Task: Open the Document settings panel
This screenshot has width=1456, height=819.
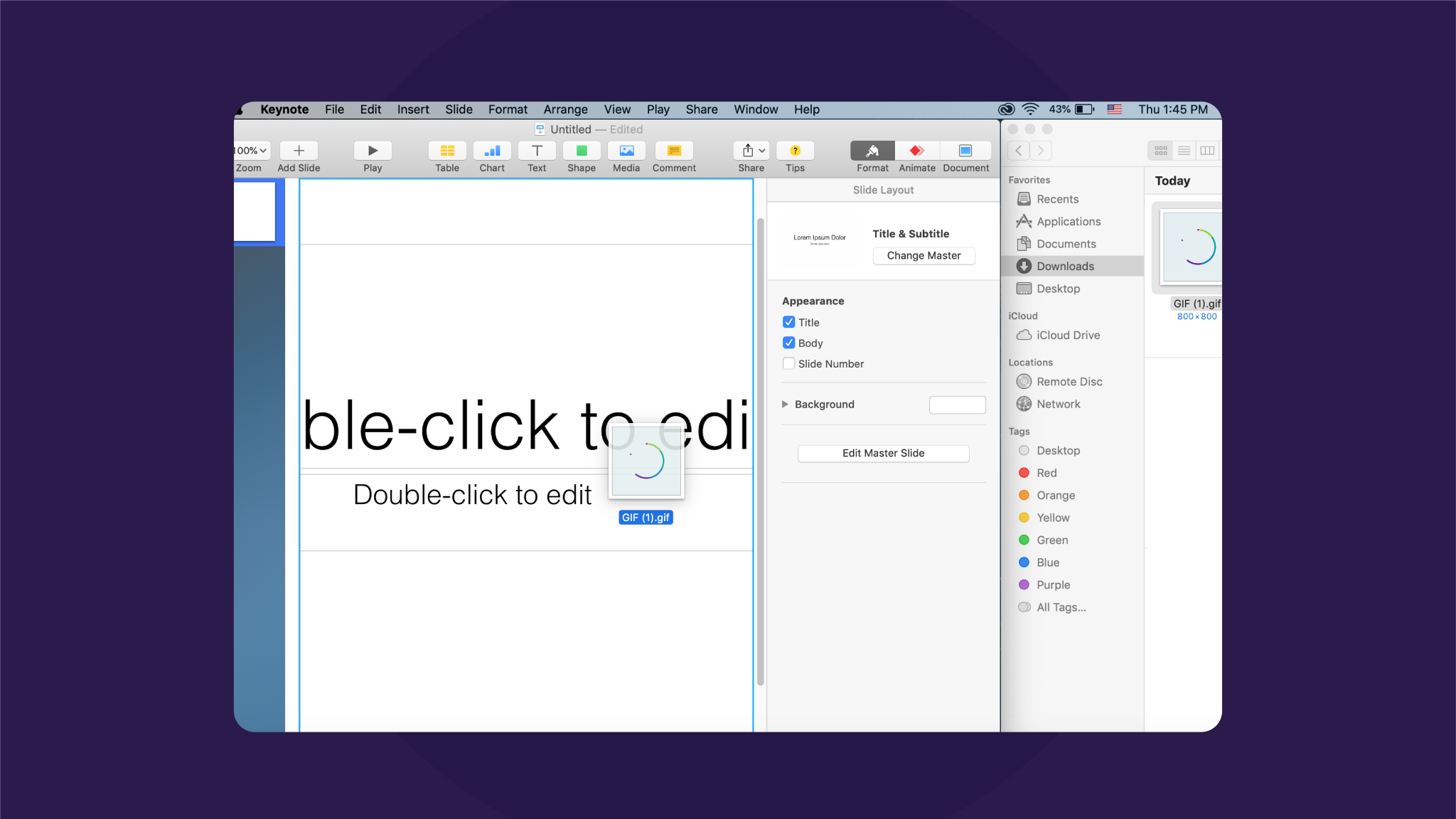Action: (965, 151)
